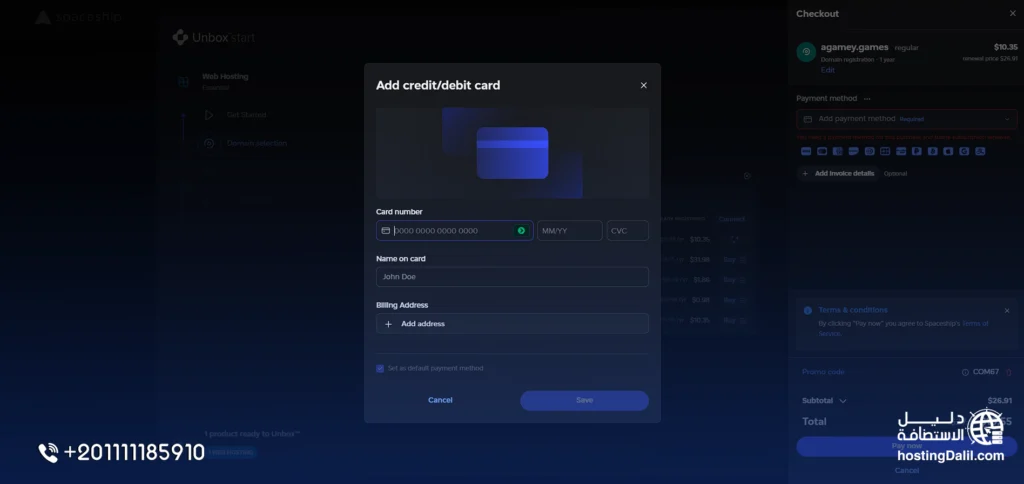
Task: Expand the Subtotal breakdown chevron
Action: tap(842, 401)
